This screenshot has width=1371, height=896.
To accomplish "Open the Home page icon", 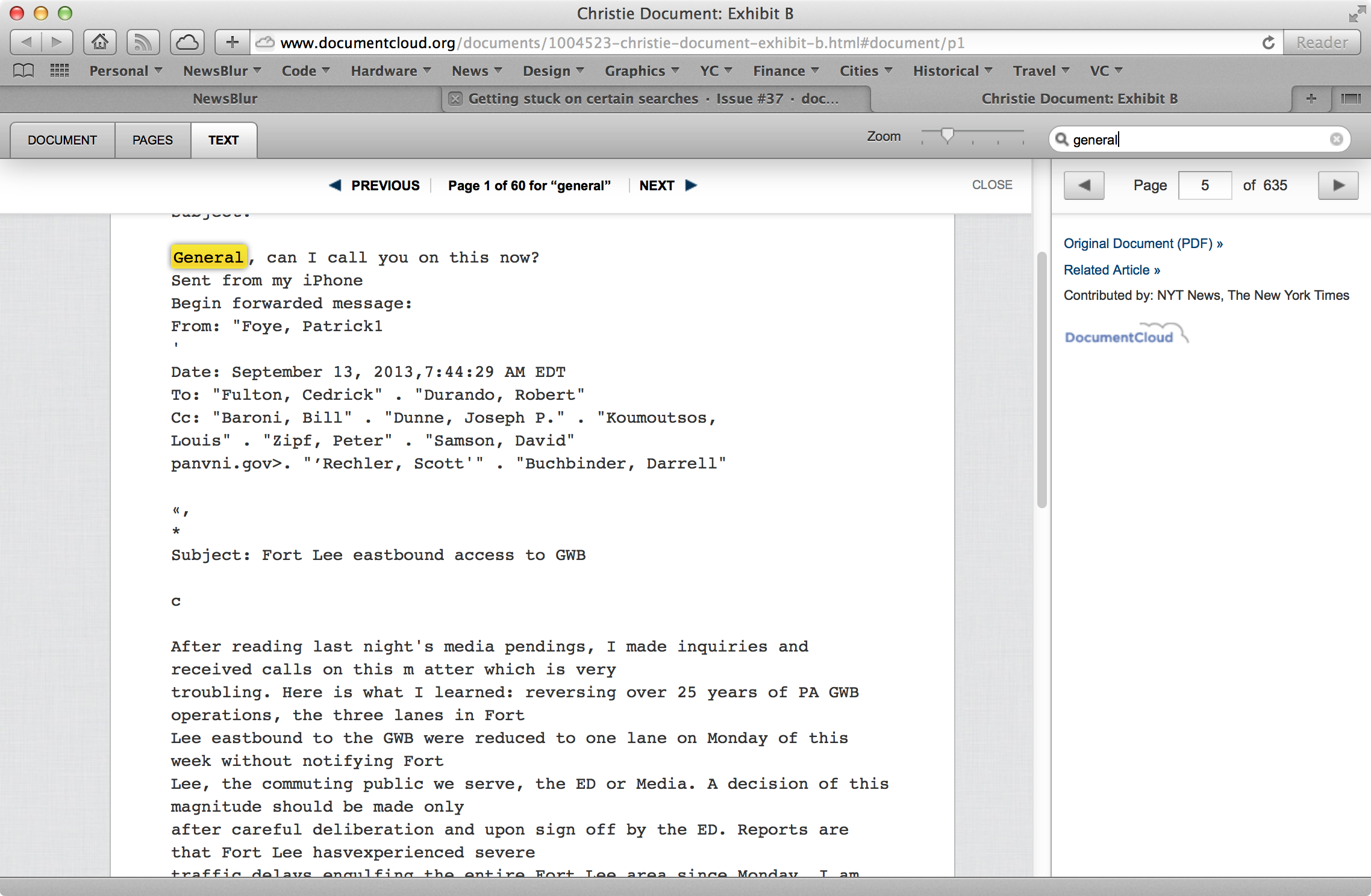I will tap(100, 43).
